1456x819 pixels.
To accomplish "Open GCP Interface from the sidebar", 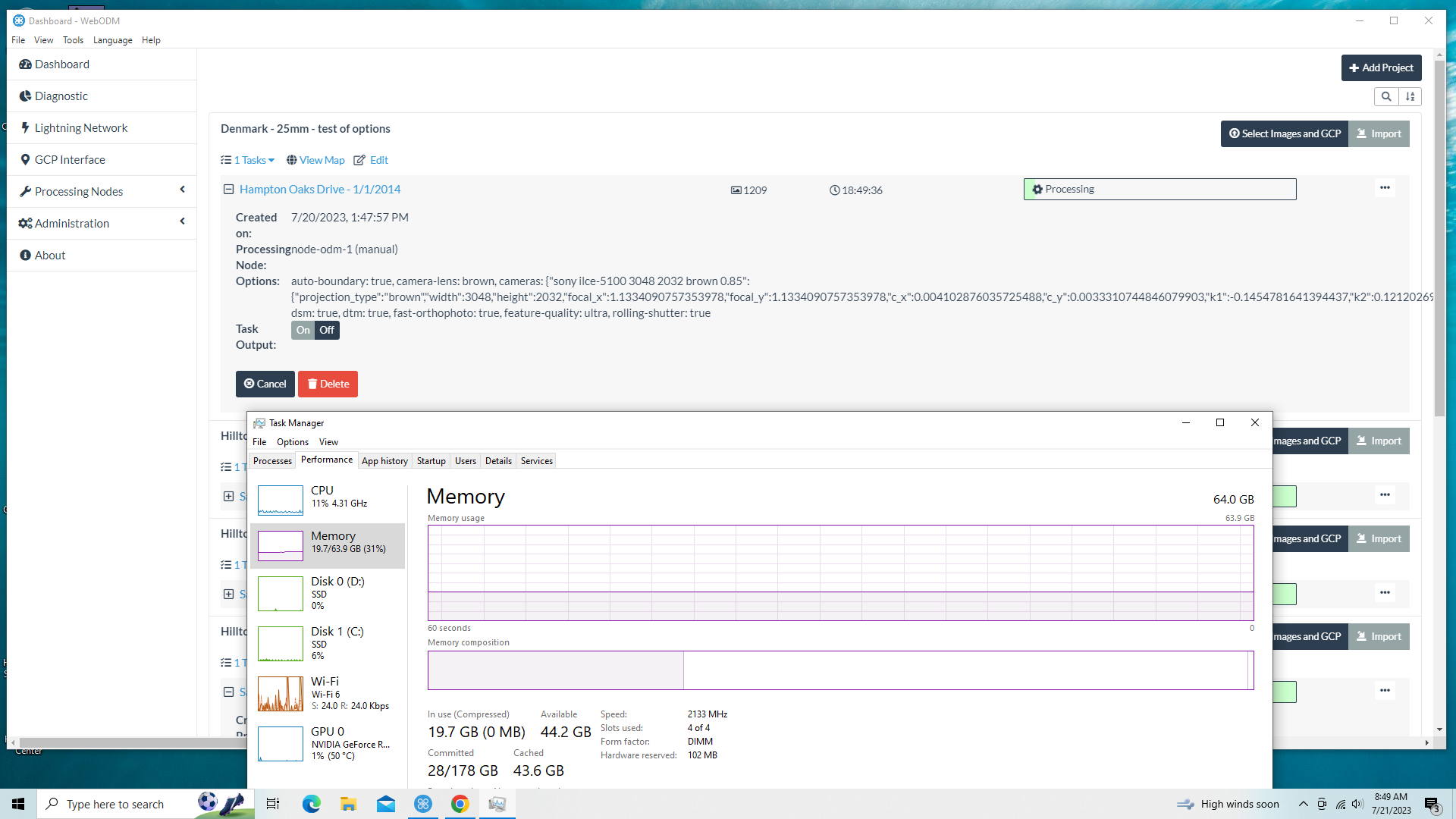I will (x=70, y=160).
